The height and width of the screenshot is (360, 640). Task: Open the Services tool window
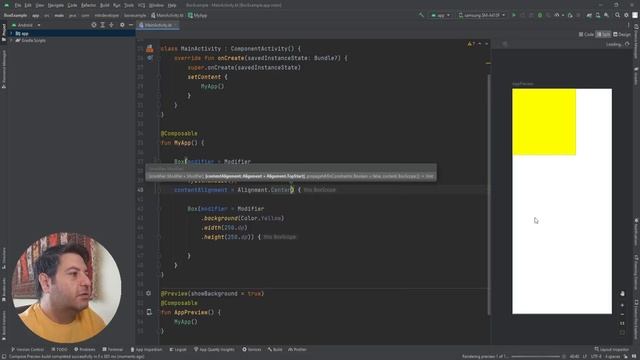click(x=252, y=349)
